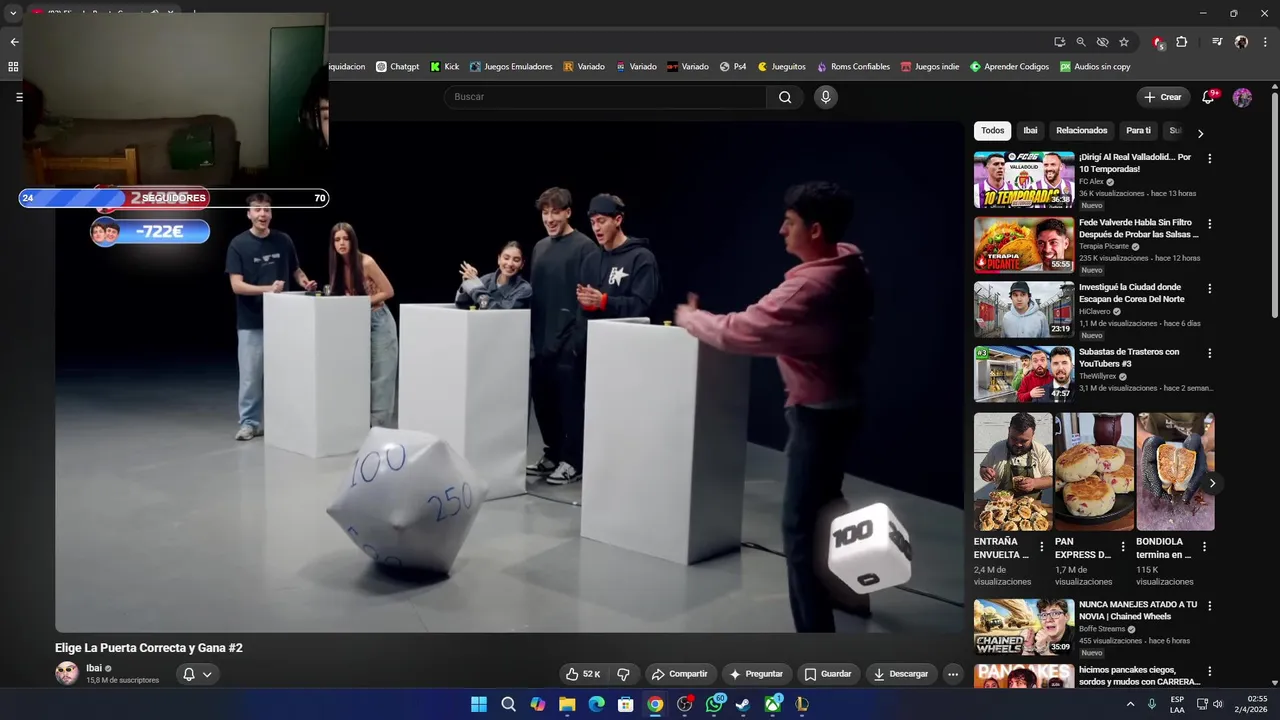This screenshot has height=720, width=1280.
Task: Open Windows Start menu
Action: [x=479, y=704]
